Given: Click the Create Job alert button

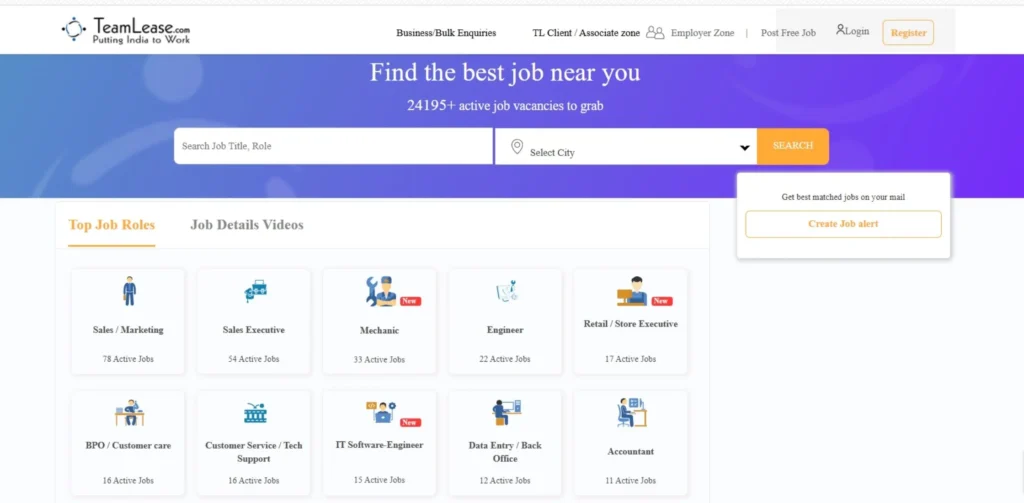Looking at the screenshot, I should pyautogui.click(x=843, y=224).
